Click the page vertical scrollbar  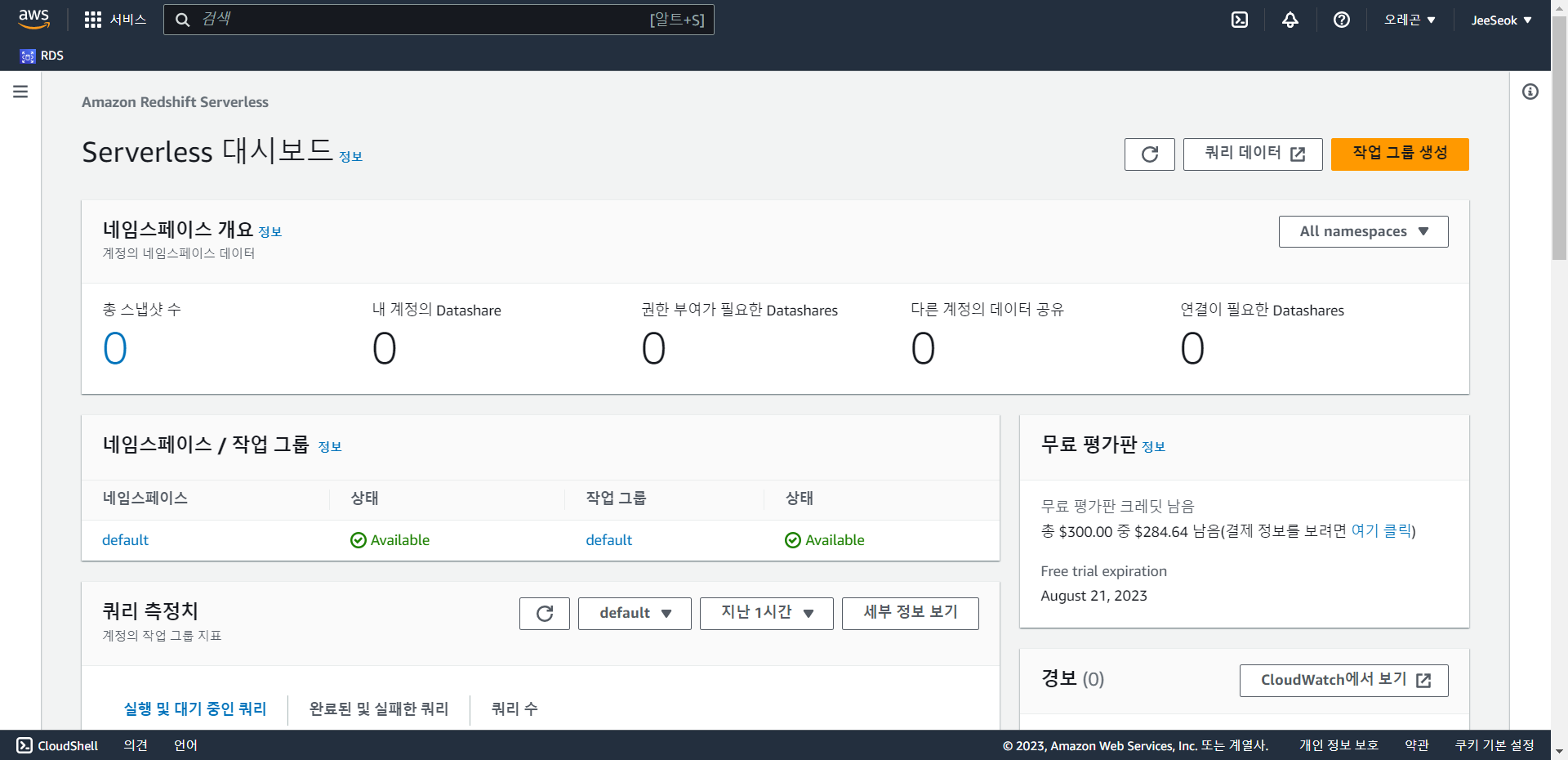(x=1559, y=139)
